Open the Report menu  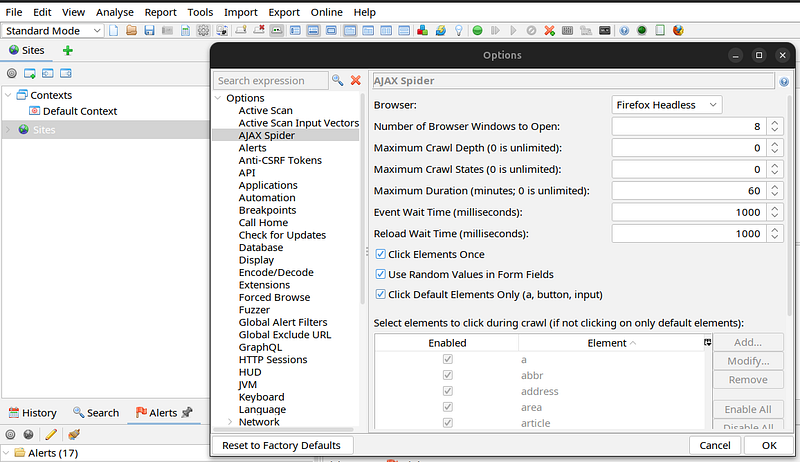click(160, 12)
